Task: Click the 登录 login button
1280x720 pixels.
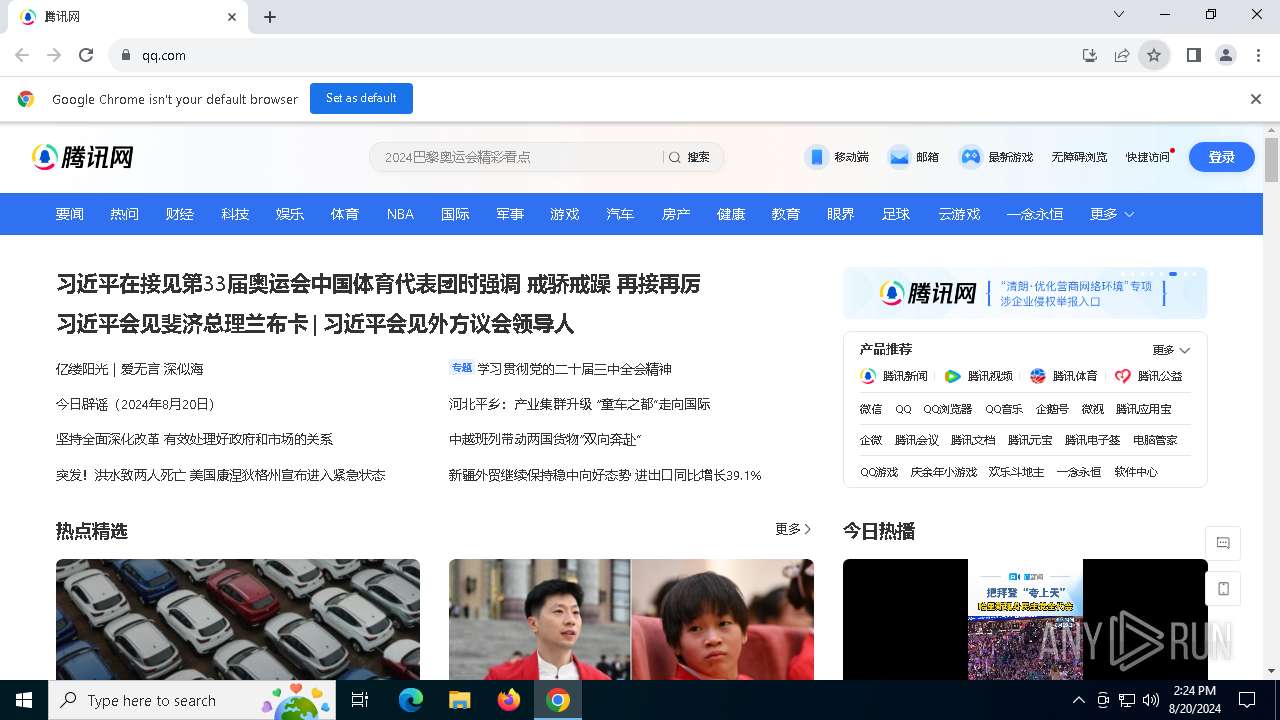Action: click(x=1222, y=157)
